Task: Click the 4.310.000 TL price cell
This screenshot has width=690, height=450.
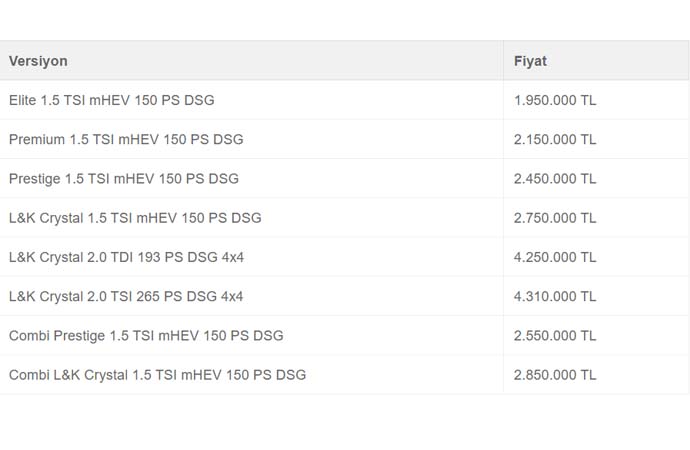Action: 596,296
